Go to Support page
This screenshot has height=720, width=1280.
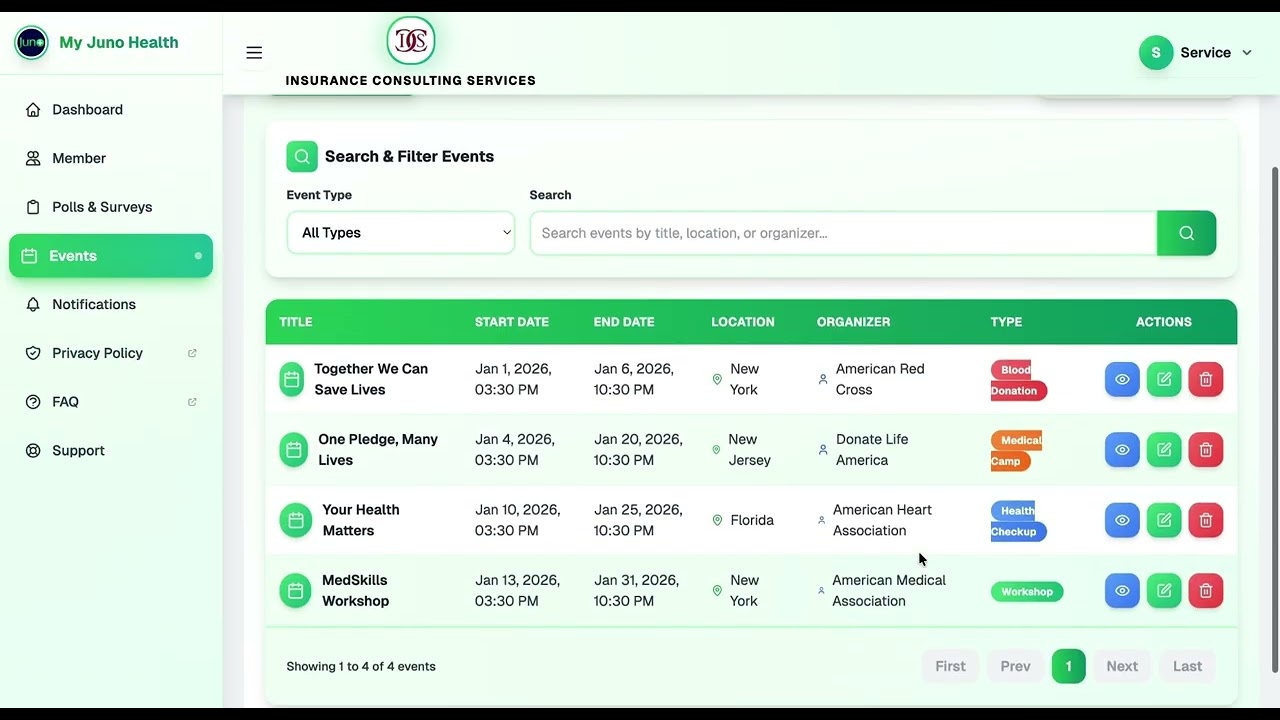point(111,451)
